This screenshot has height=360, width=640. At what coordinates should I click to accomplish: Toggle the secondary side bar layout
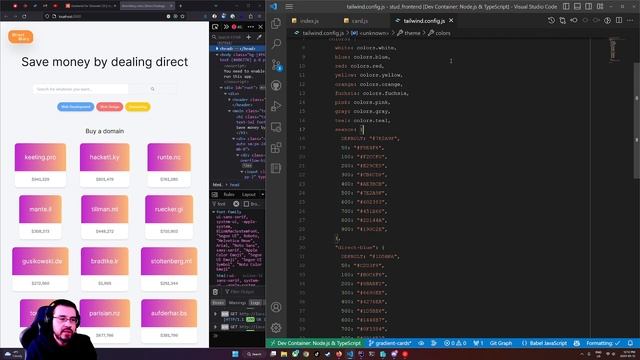589,7
